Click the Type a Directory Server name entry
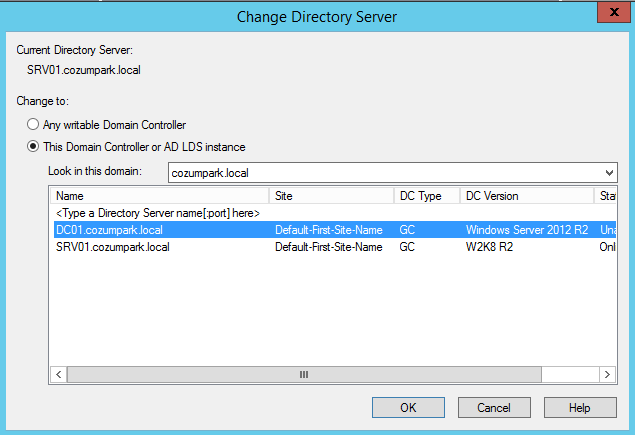Viewport: 635px width, 435px height. tap(158, 213)
